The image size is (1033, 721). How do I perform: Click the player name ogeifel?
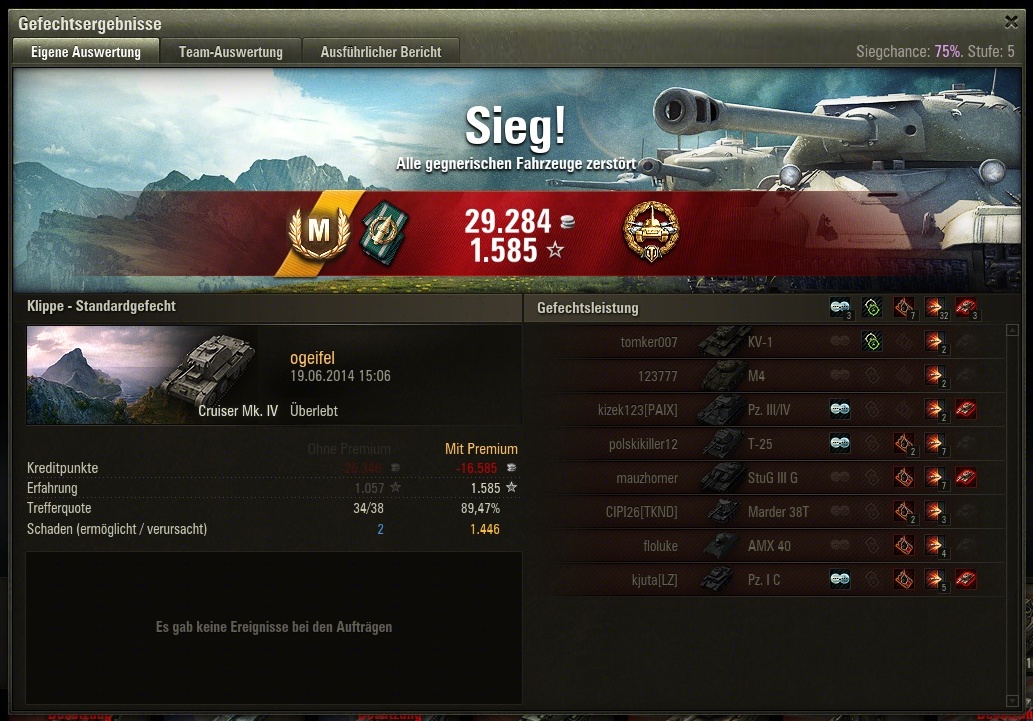312,358
